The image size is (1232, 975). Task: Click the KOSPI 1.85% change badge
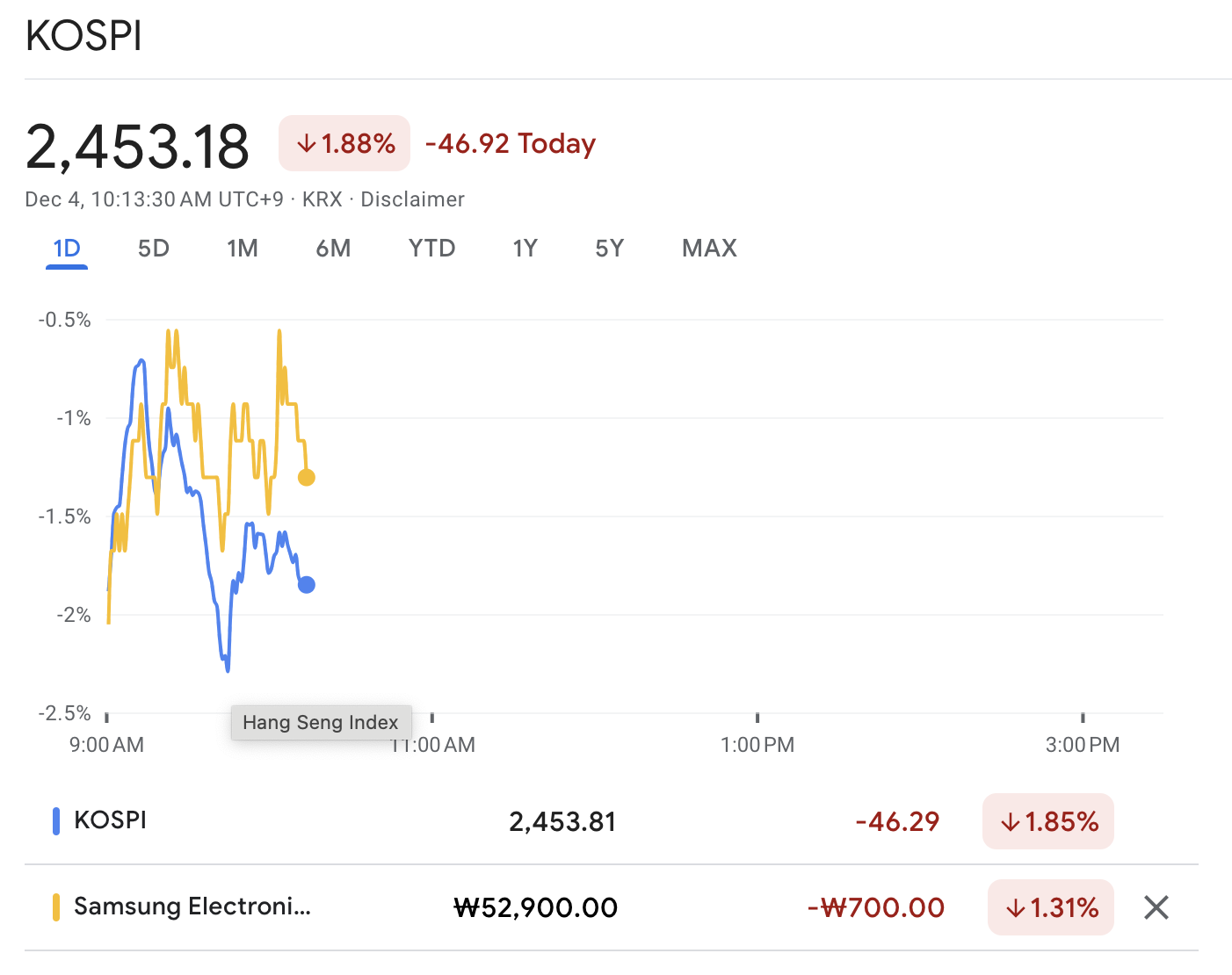(x=1048, y=821)
